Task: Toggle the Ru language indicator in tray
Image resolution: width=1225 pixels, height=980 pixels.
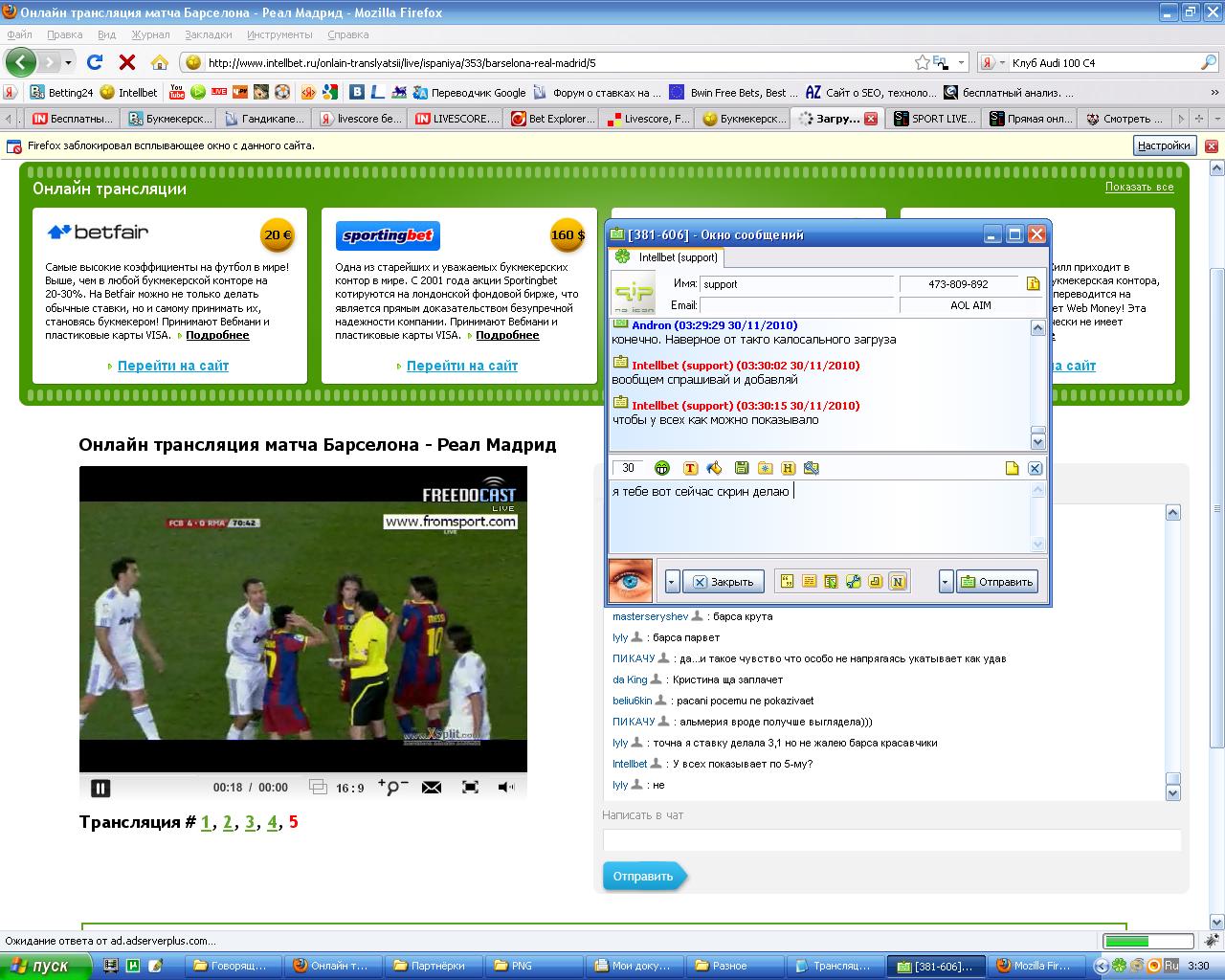Action: [1170, 966]
